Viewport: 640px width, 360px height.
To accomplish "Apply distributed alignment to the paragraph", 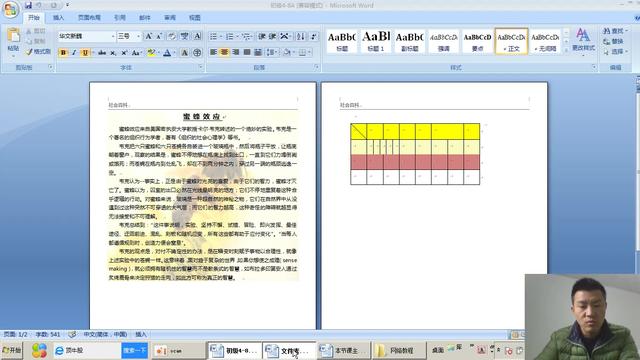I will (x=258, y=52).
